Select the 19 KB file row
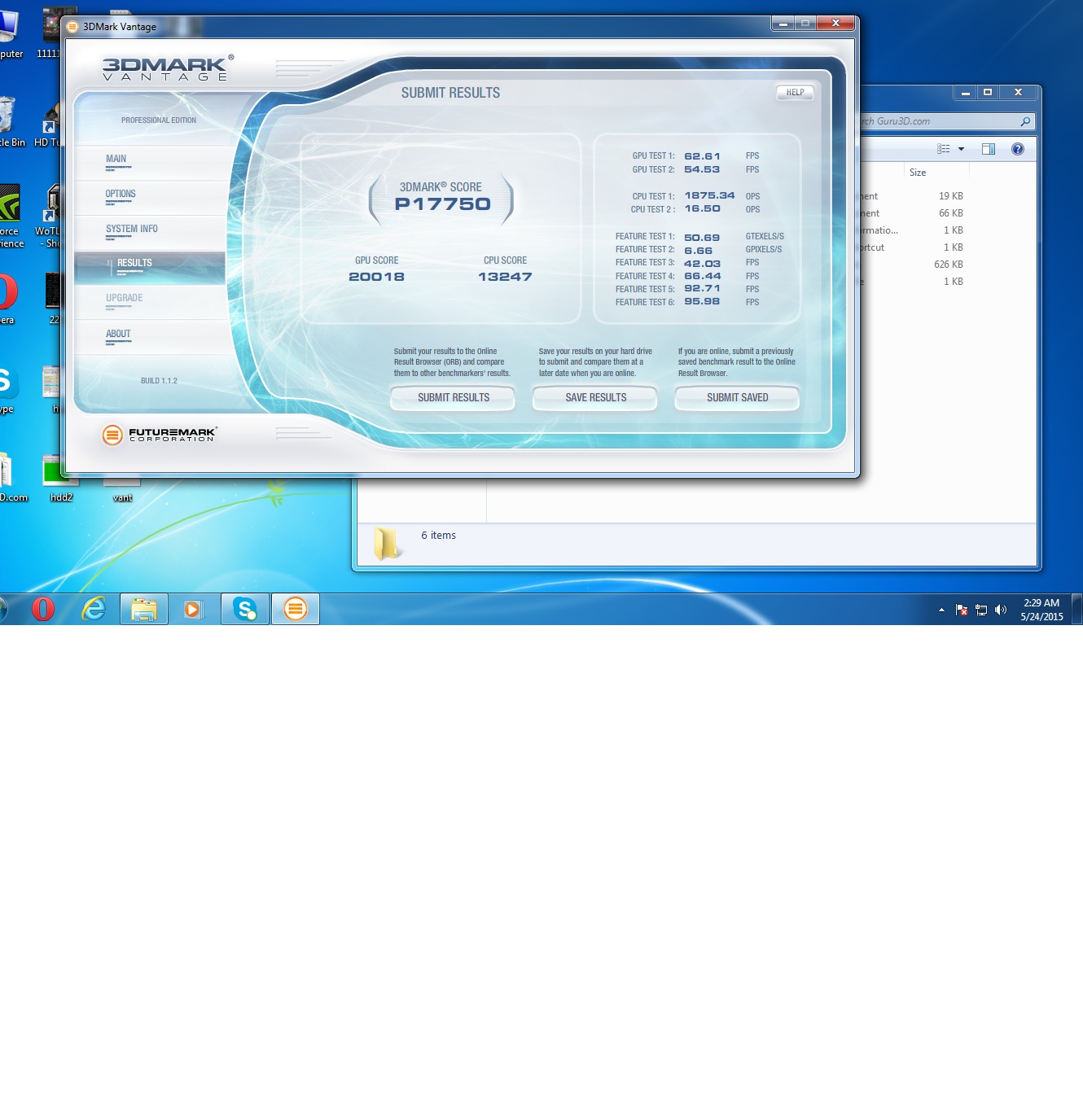Viewport: 1083px width, 1120px height. tap(912, 196)
